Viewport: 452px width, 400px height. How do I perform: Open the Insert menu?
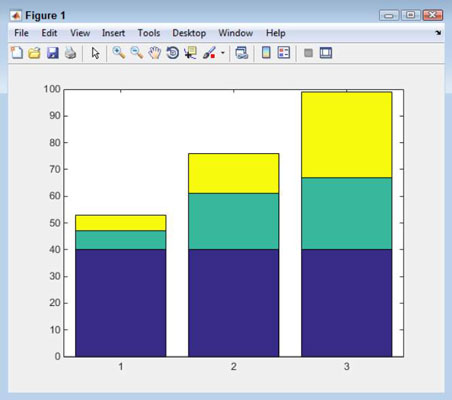tap(113, 33)
